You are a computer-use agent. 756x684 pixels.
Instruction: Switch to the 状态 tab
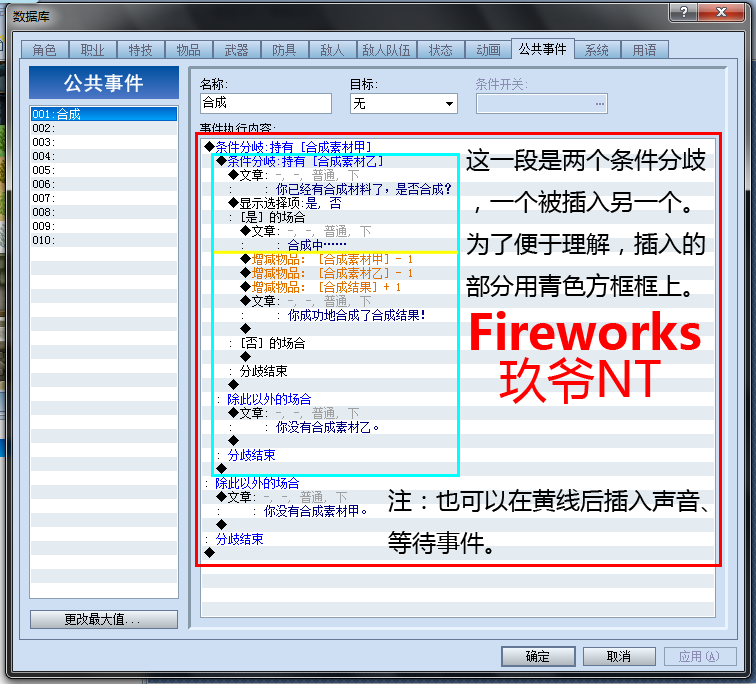(441, 50)
